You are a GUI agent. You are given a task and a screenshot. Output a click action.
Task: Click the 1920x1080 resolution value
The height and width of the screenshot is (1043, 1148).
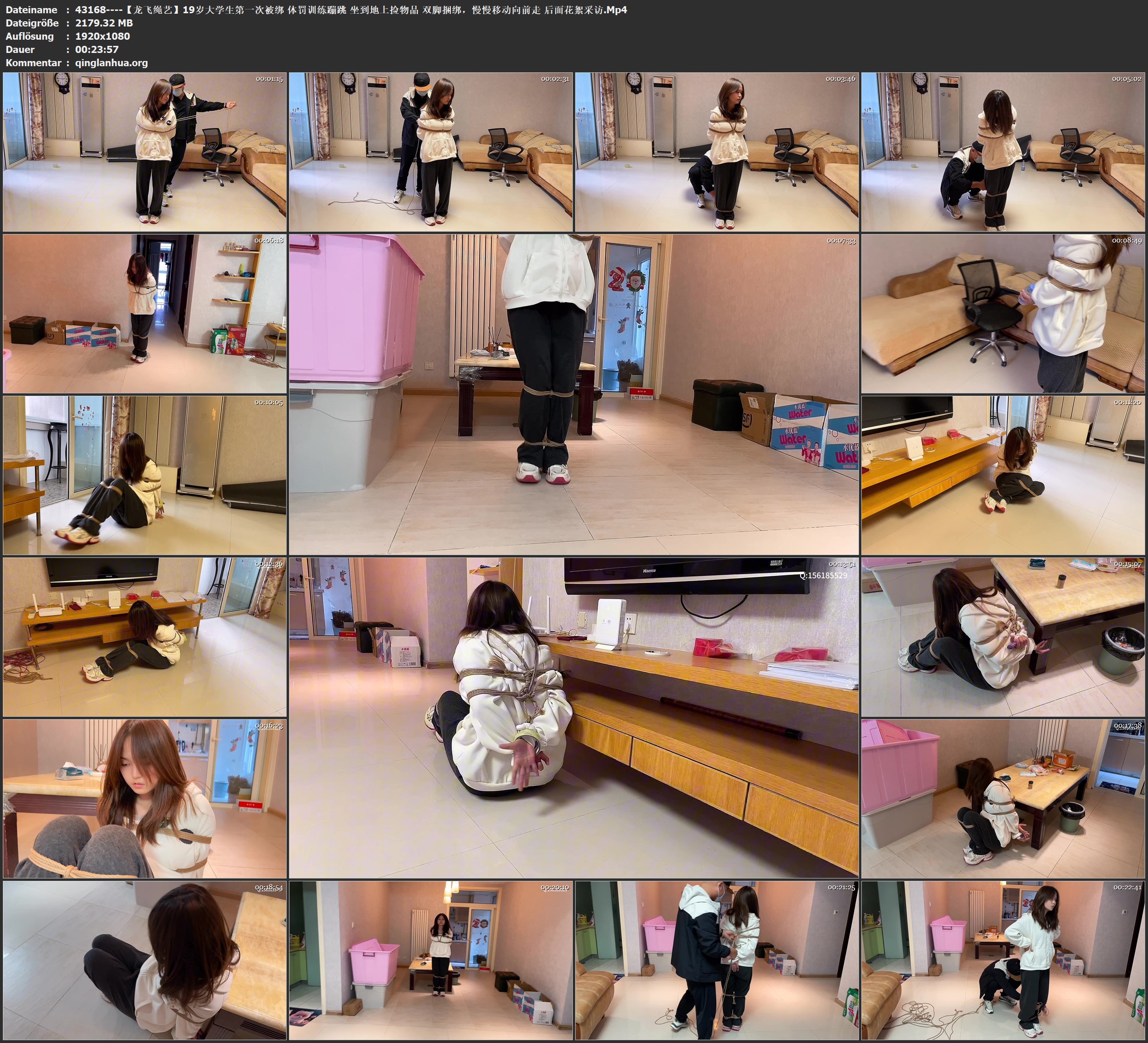pyautogui.click(x=103, y=36)
